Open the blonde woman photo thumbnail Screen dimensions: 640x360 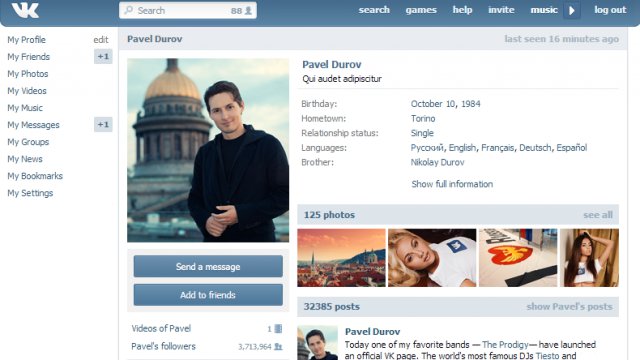click(432, 258)
